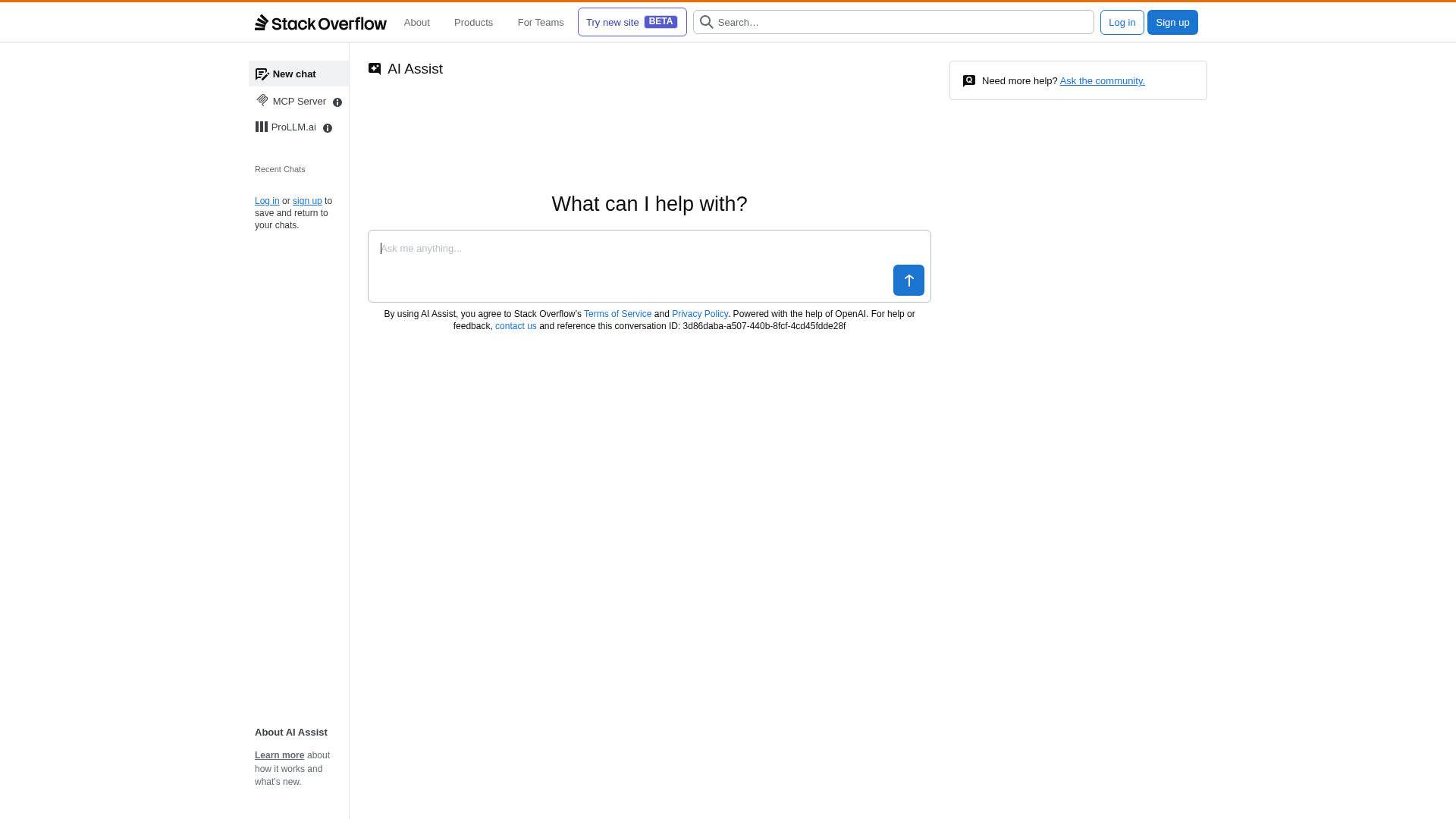Click Try new site BETA button

click(x=632, y=23)
